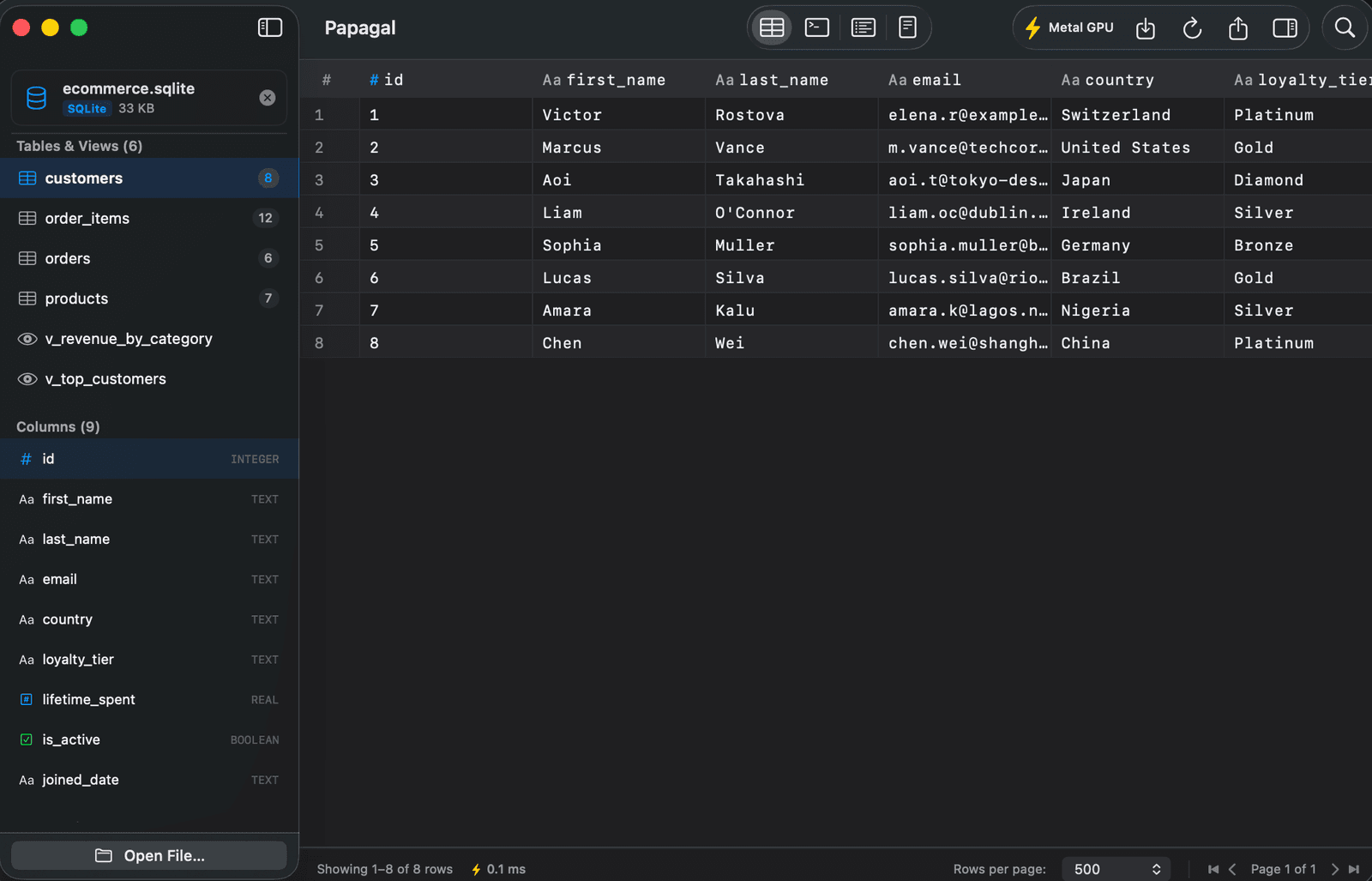Sort by loyalty_tier column header

(1299, 80)
